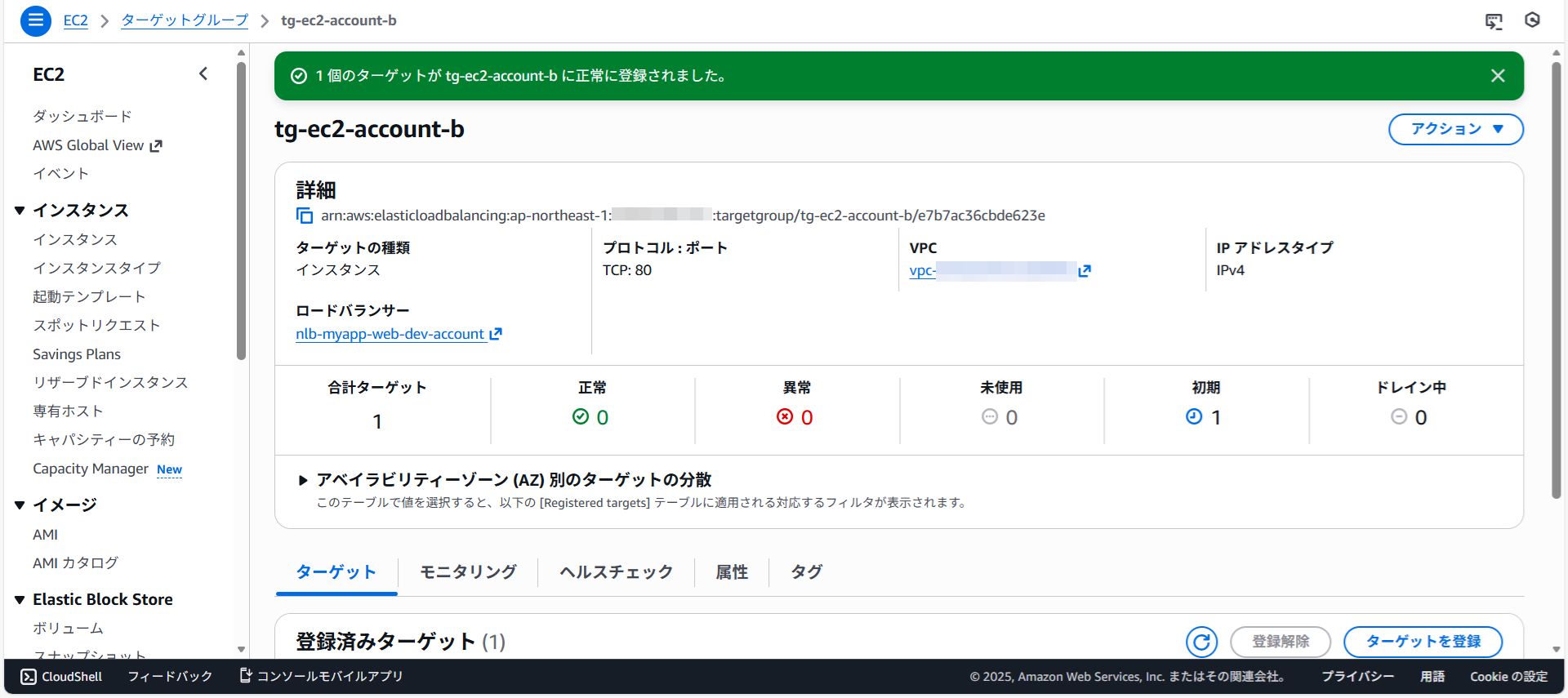
Task: Collapse the インスタンス sidebar section
Action: click(x=20, y=211)
